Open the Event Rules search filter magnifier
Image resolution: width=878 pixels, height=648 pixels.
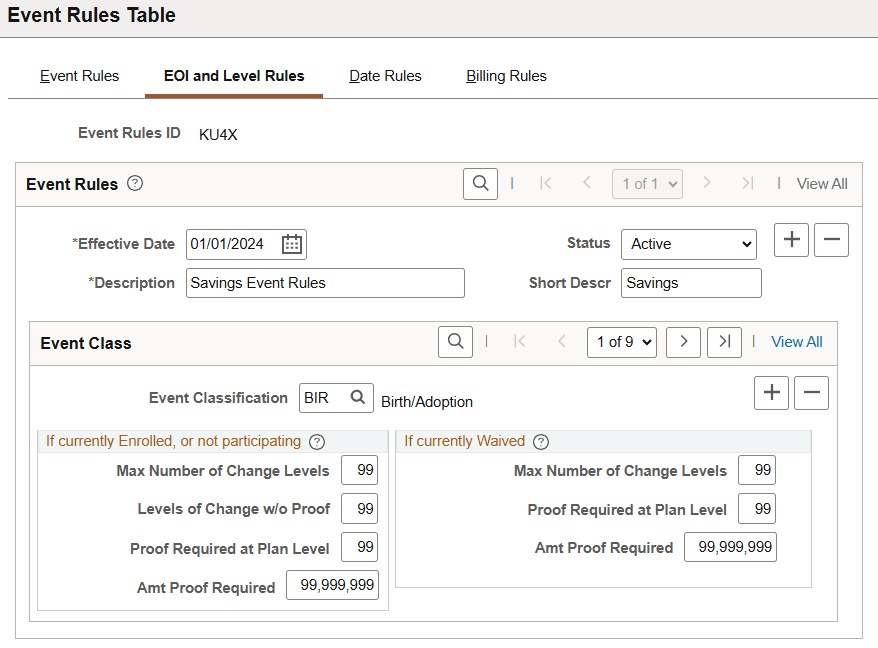click(479, 184)
